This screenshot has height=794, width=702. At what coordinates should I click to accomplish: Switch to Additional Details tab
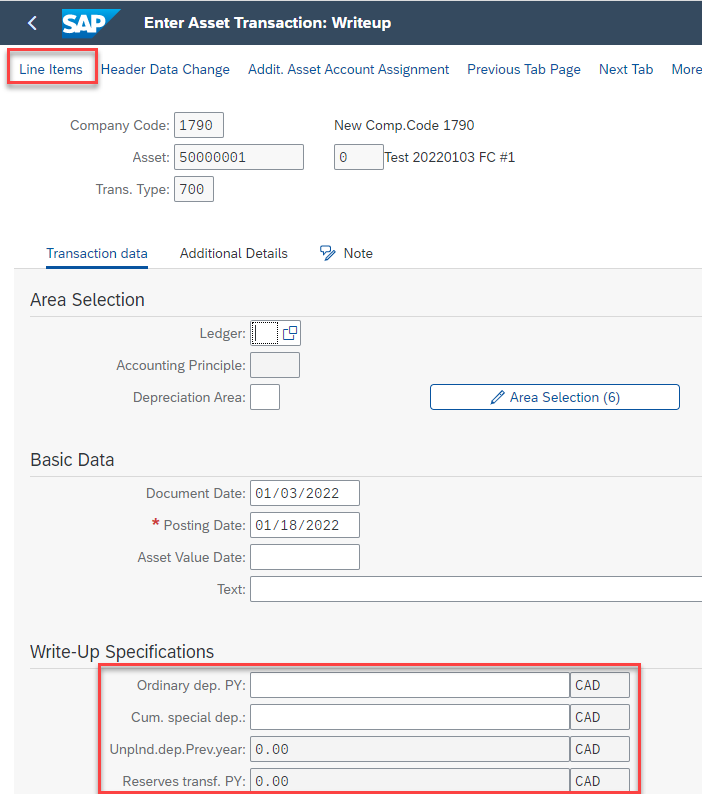pyautogui.click(x=233, y=253)
